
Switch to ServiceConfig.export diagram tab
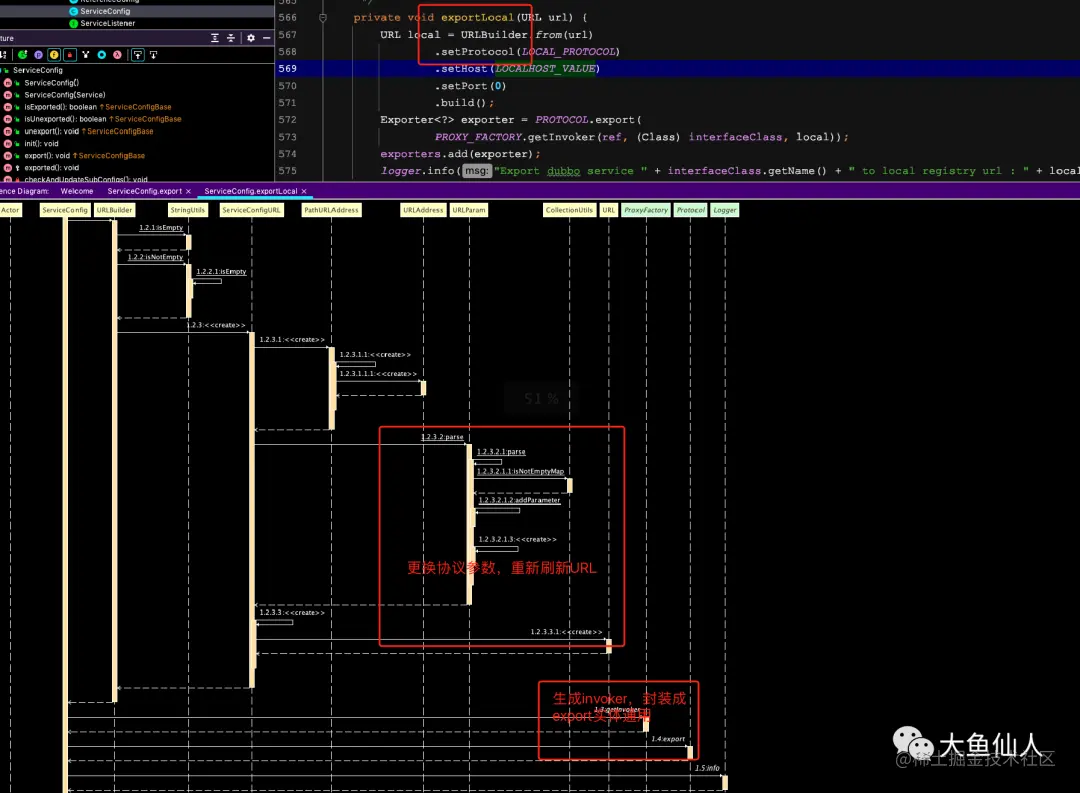click(x=145, y=191)
